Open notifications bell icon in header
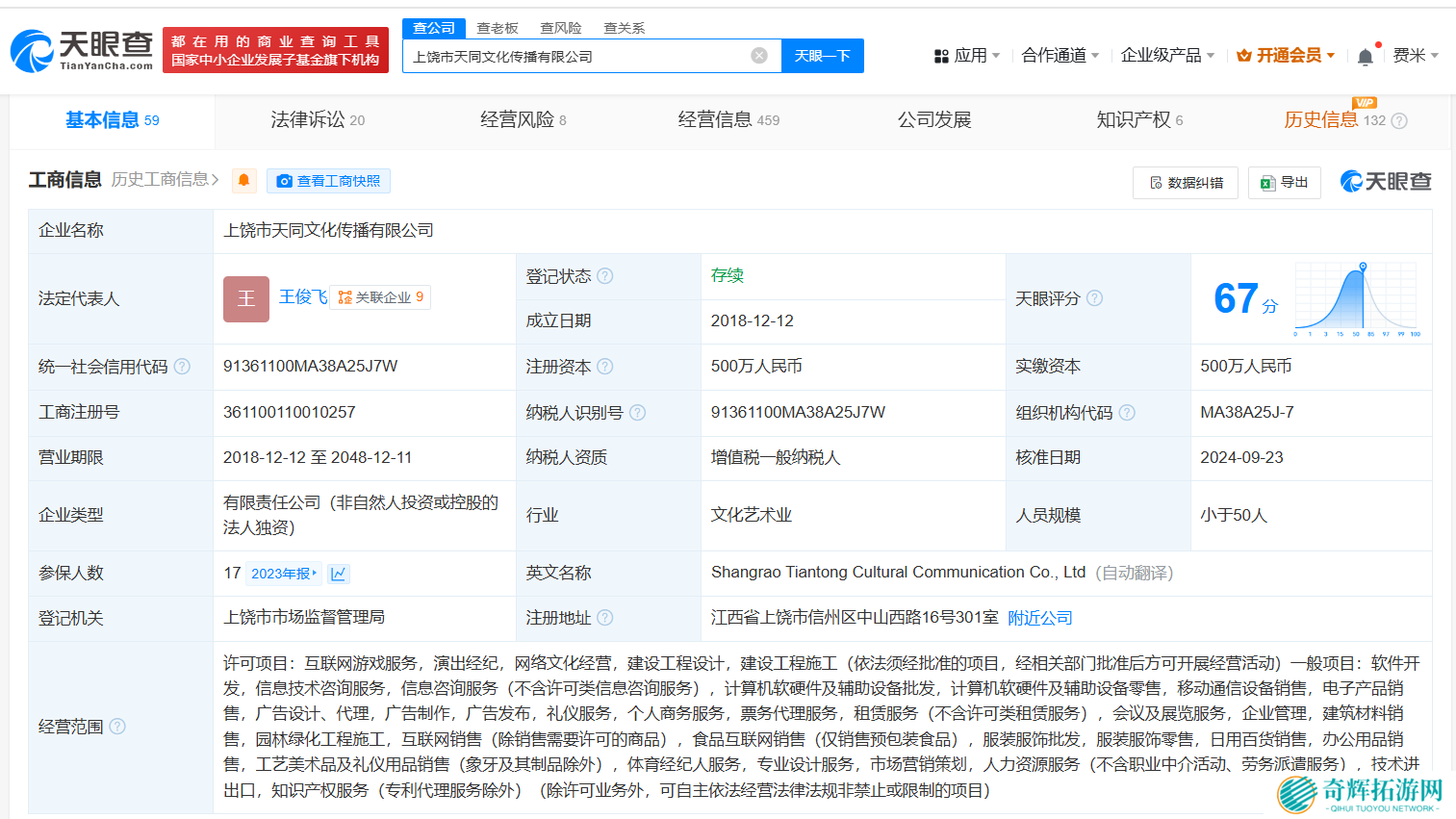The height and width of the screenshot is (819, 1456). click(1365, 57)
